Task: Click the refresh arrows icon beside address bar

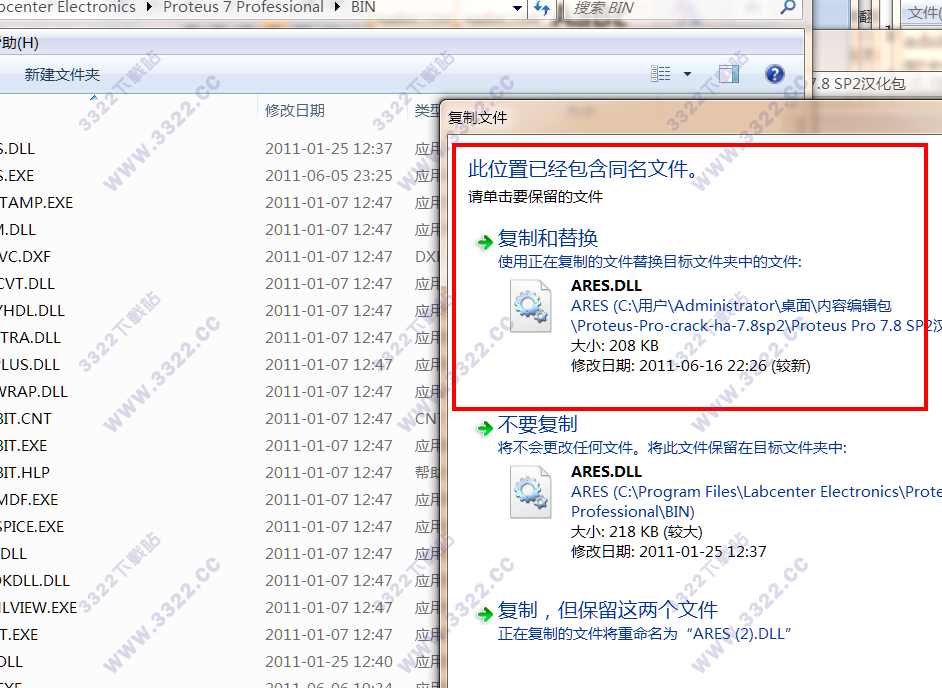Action: point(541,8)
